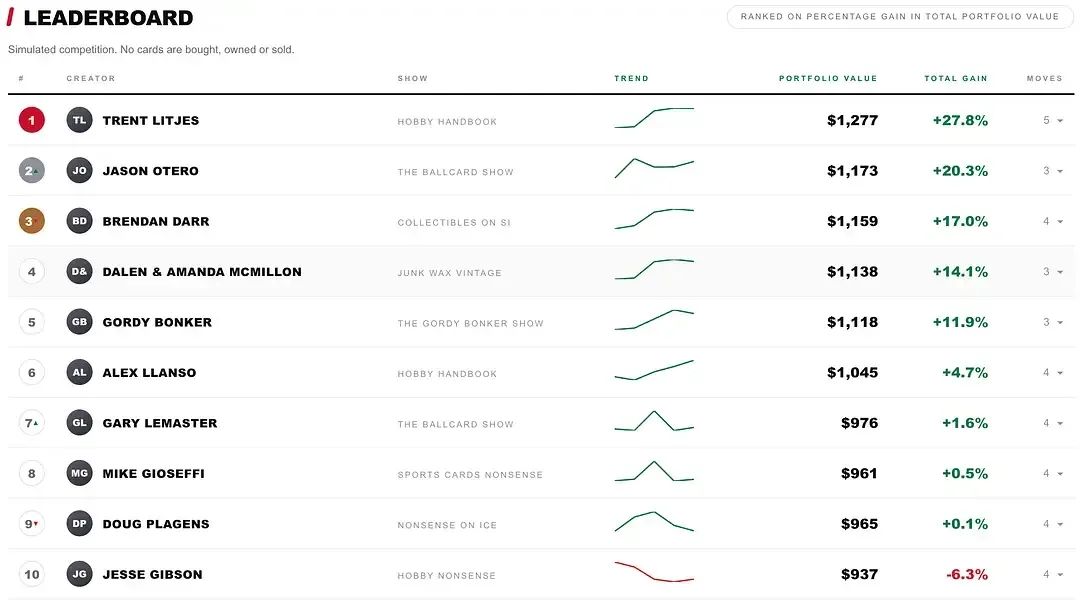Click the ranked on percentage gain pill
The image size is (1080, 608).
(900, 17)
